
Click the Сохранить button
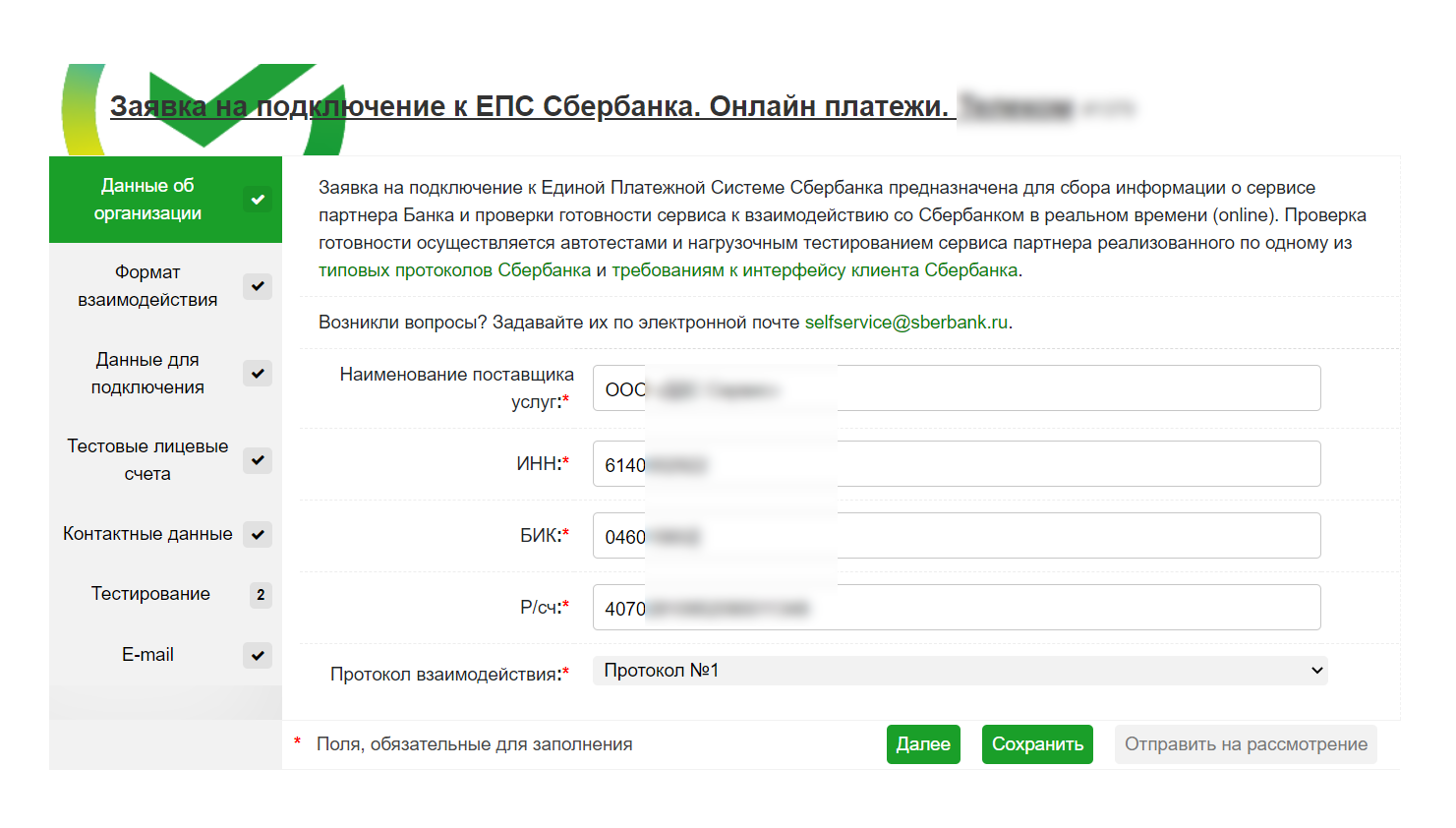(x=1037, y=744)
